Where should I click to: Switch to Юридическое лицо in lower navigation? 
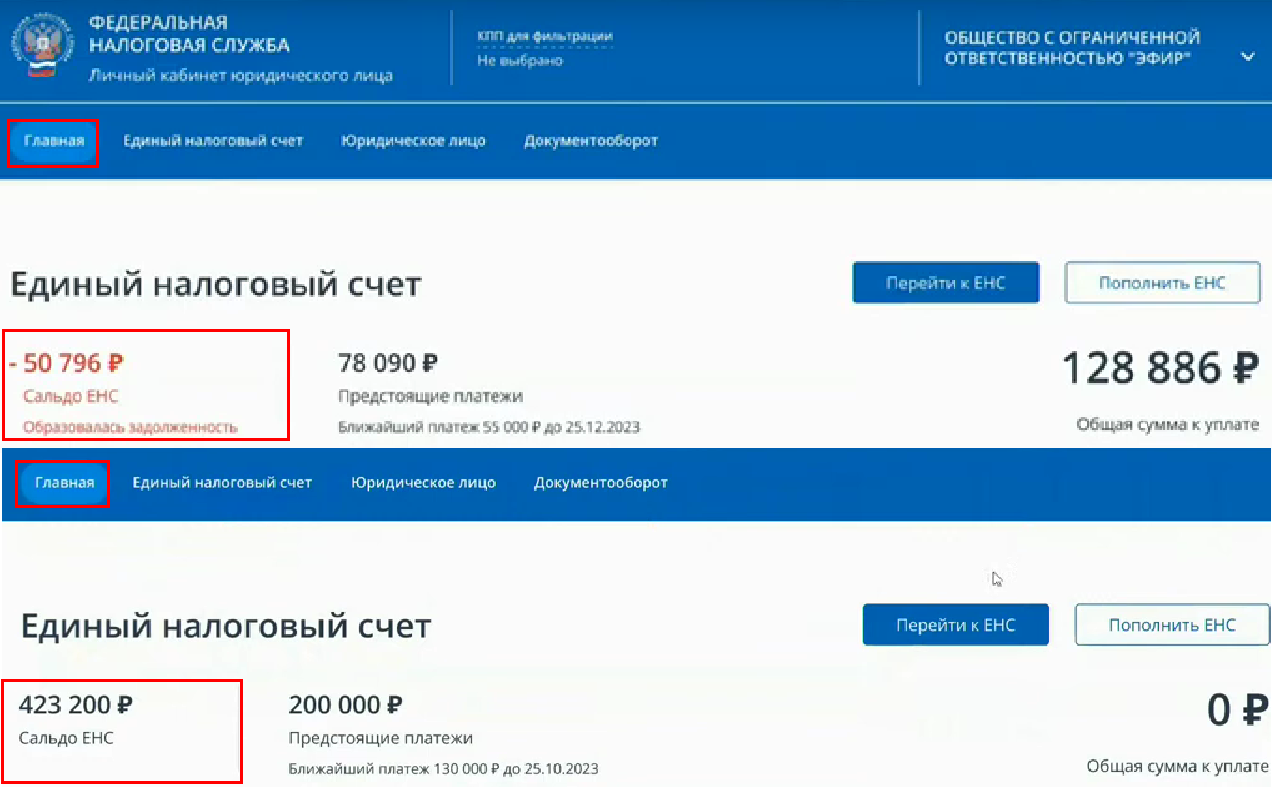[x=423, y=483]
